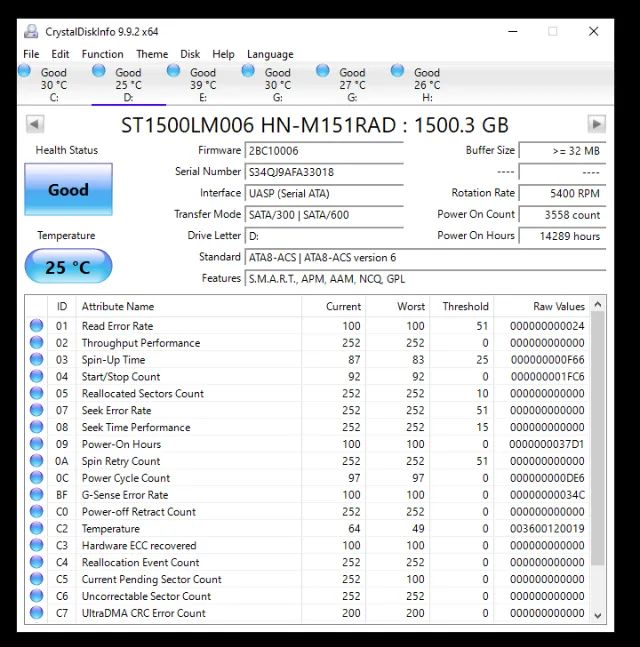Click the Current column header

(x=333, y=306)
